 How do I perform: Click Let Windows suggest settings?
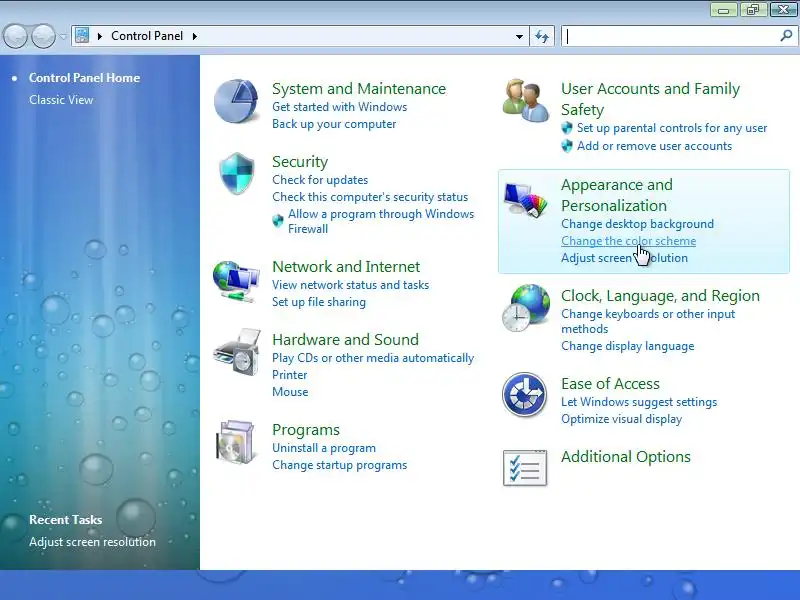coord(639,402)
